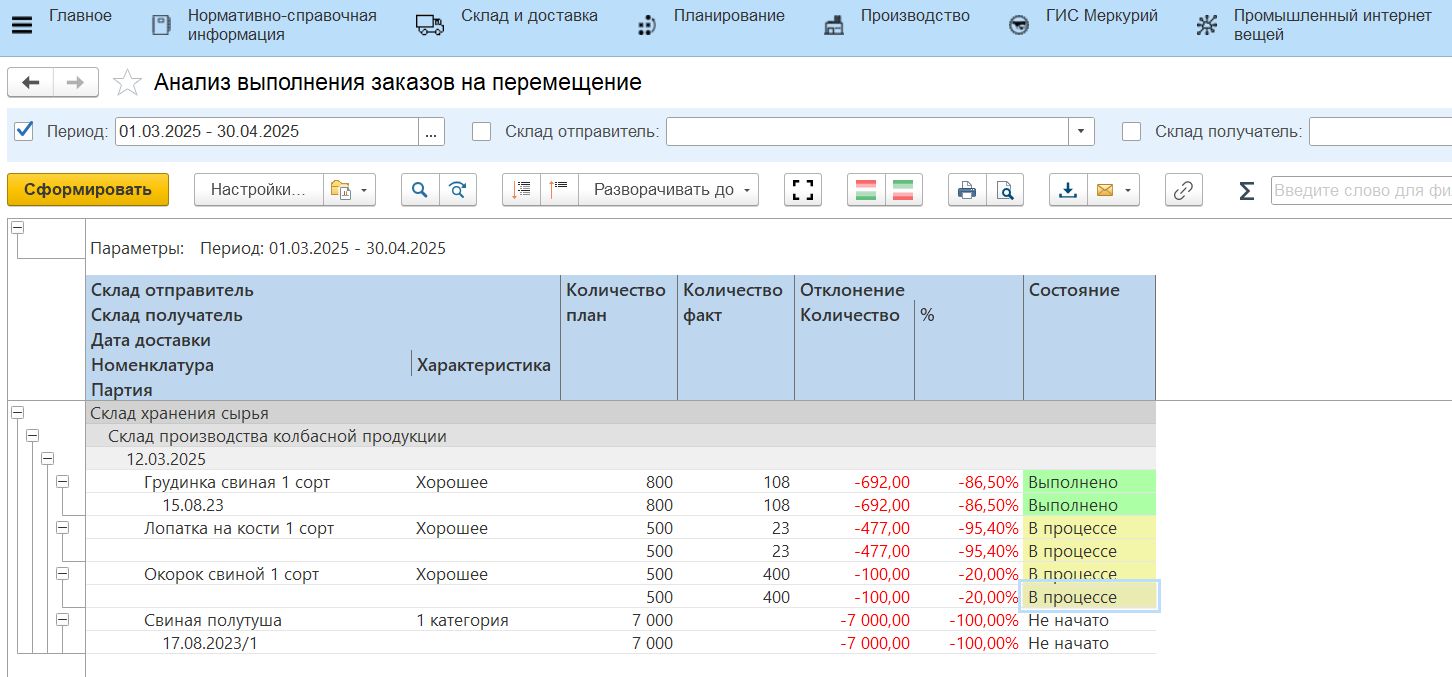1452x677 pixels.
Task: Enable the Склад отправитель checkbox
Action: click(482, 131)
